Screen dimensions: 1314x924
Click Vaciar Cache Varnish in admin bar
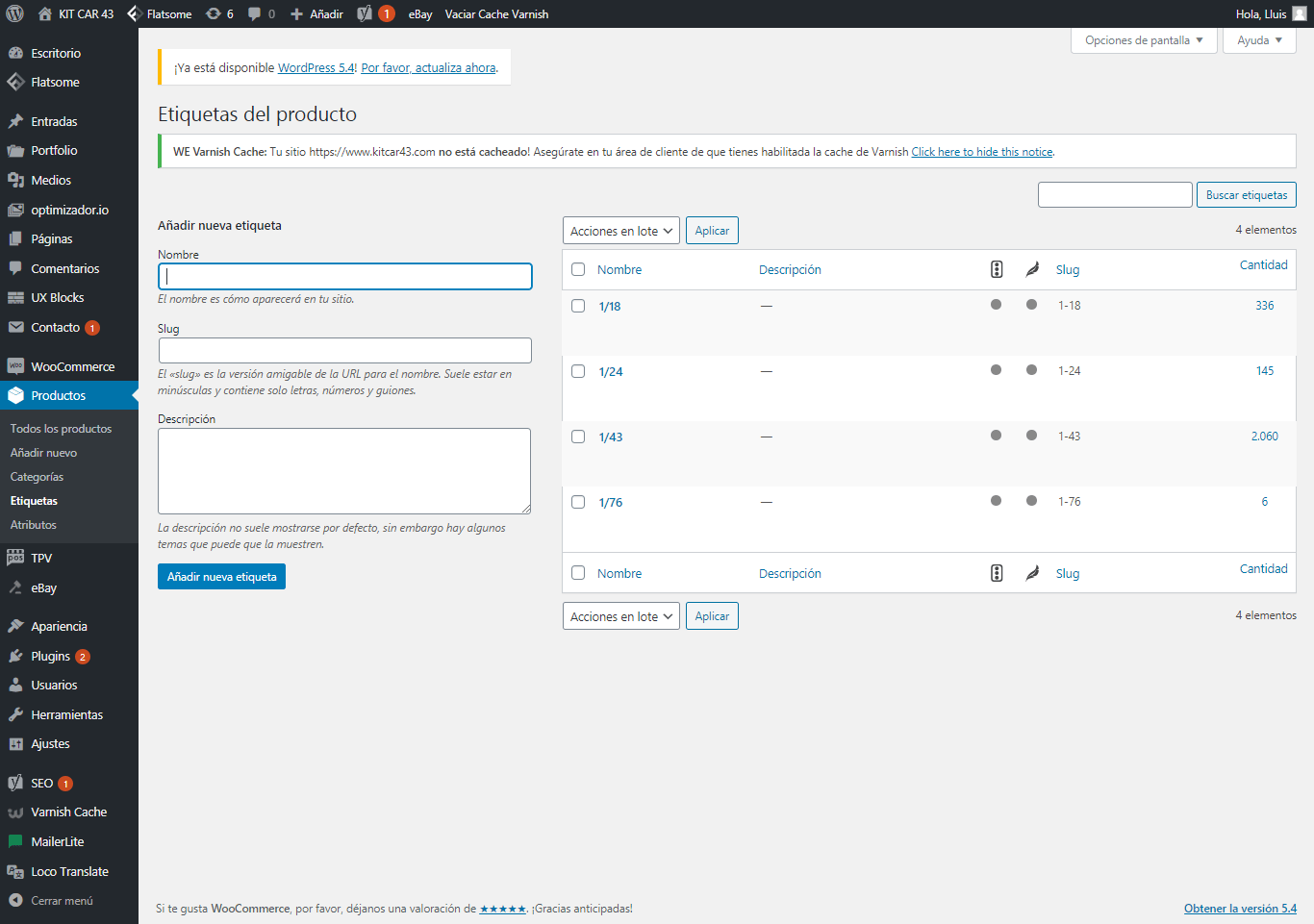496,13
